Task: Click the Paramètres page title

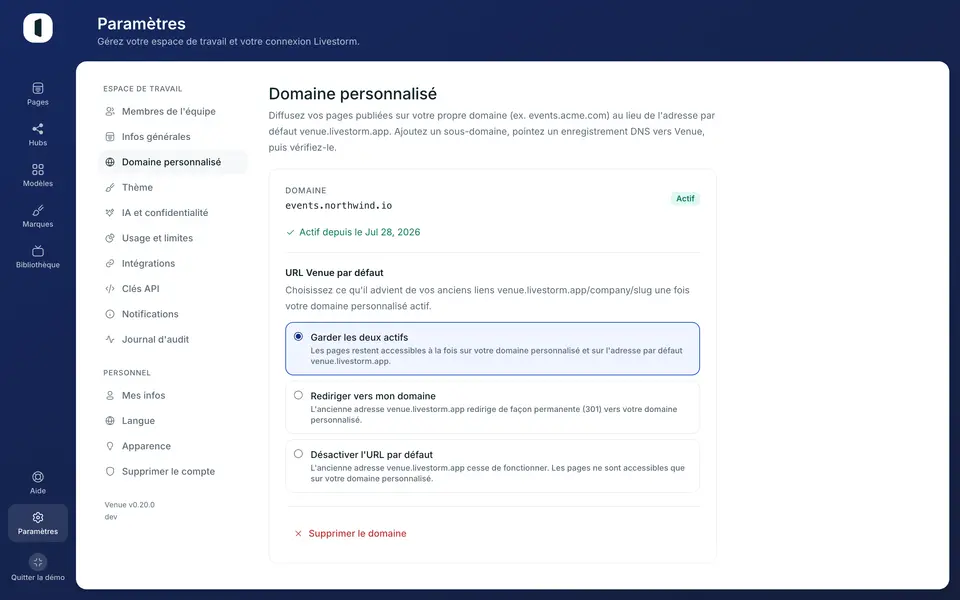Action: [141, 24]
